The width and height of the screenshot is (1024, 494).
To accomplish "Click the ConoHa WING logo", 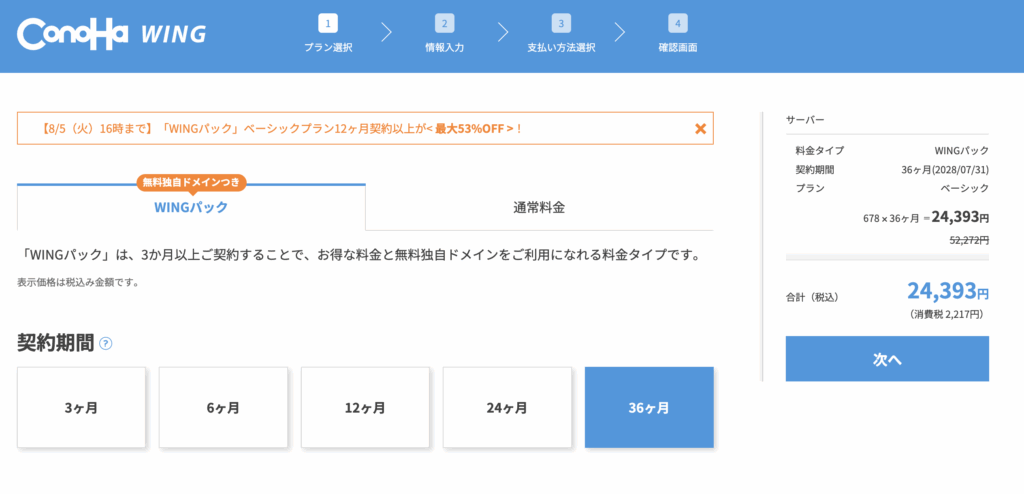I will click(x=111, y=34).
